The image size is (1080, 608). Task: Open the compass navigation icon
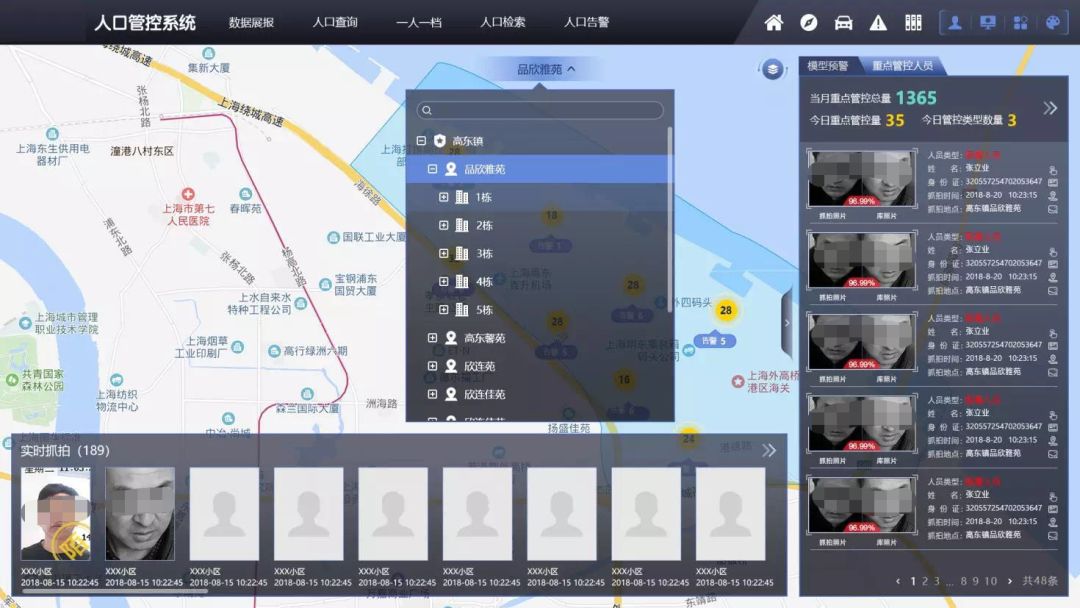click(x=809, y=23)
